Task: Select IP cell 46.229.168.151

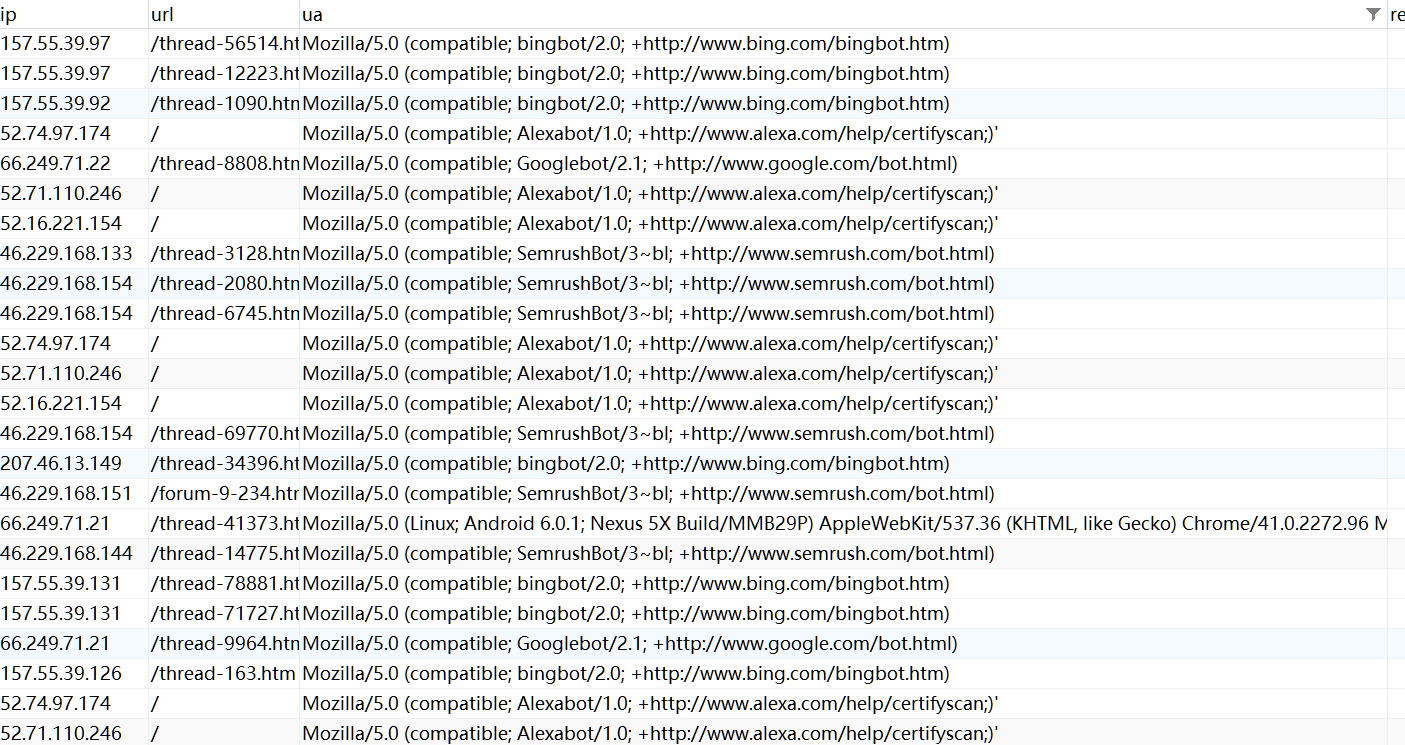Action: (74, 494)
